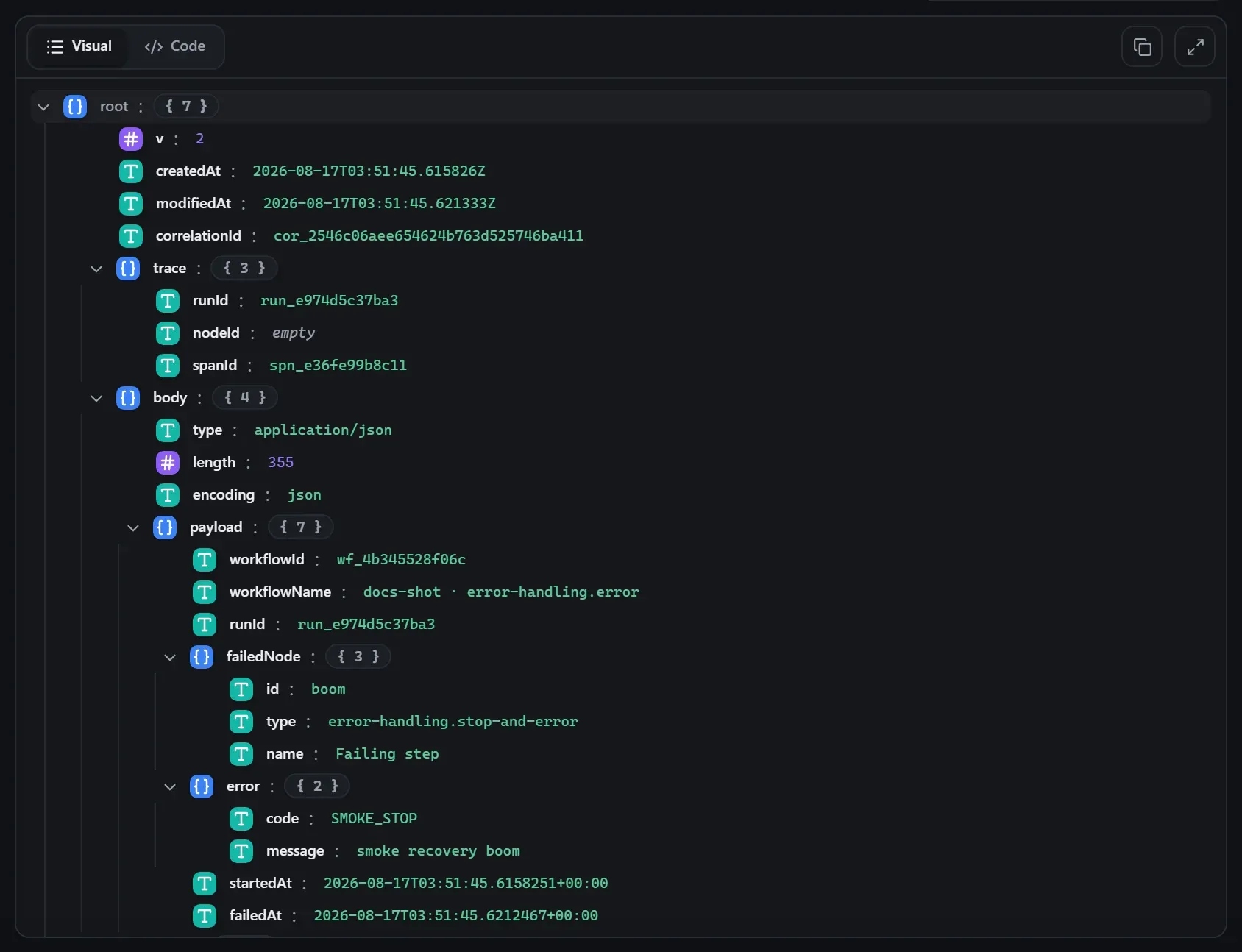The image size is (1242, 952).
Task: Click the text icon beside Failing step name
Action: tap(241, 754)
